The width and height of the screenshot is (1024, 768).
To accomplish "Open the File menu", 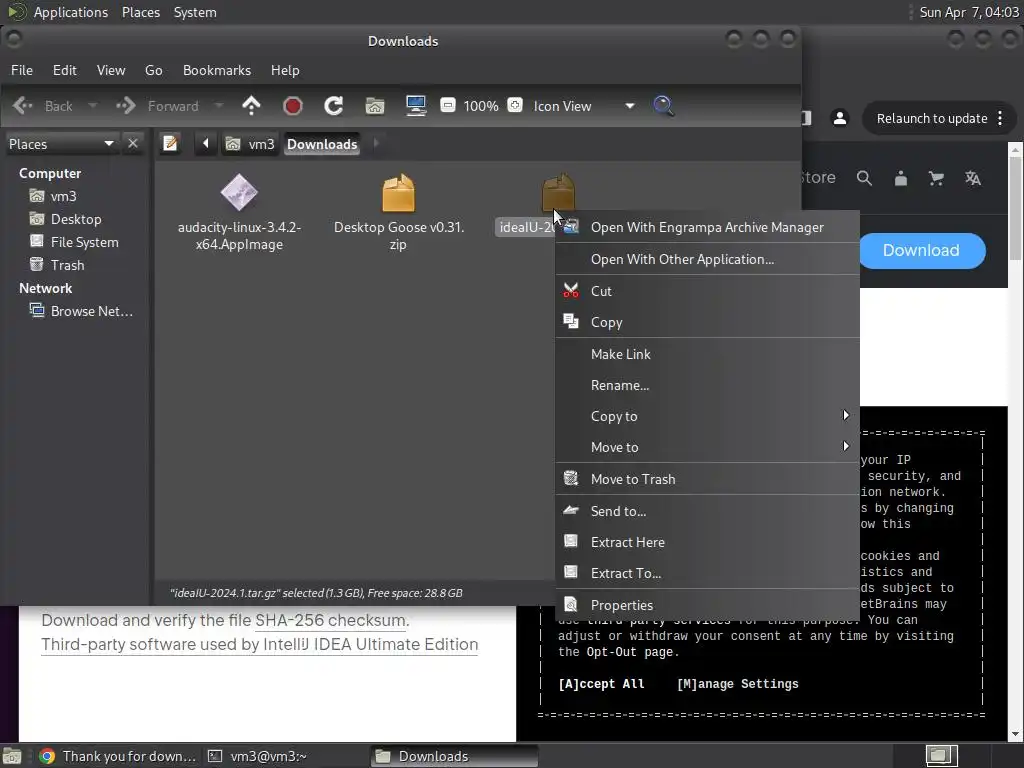I will point(22,70).
